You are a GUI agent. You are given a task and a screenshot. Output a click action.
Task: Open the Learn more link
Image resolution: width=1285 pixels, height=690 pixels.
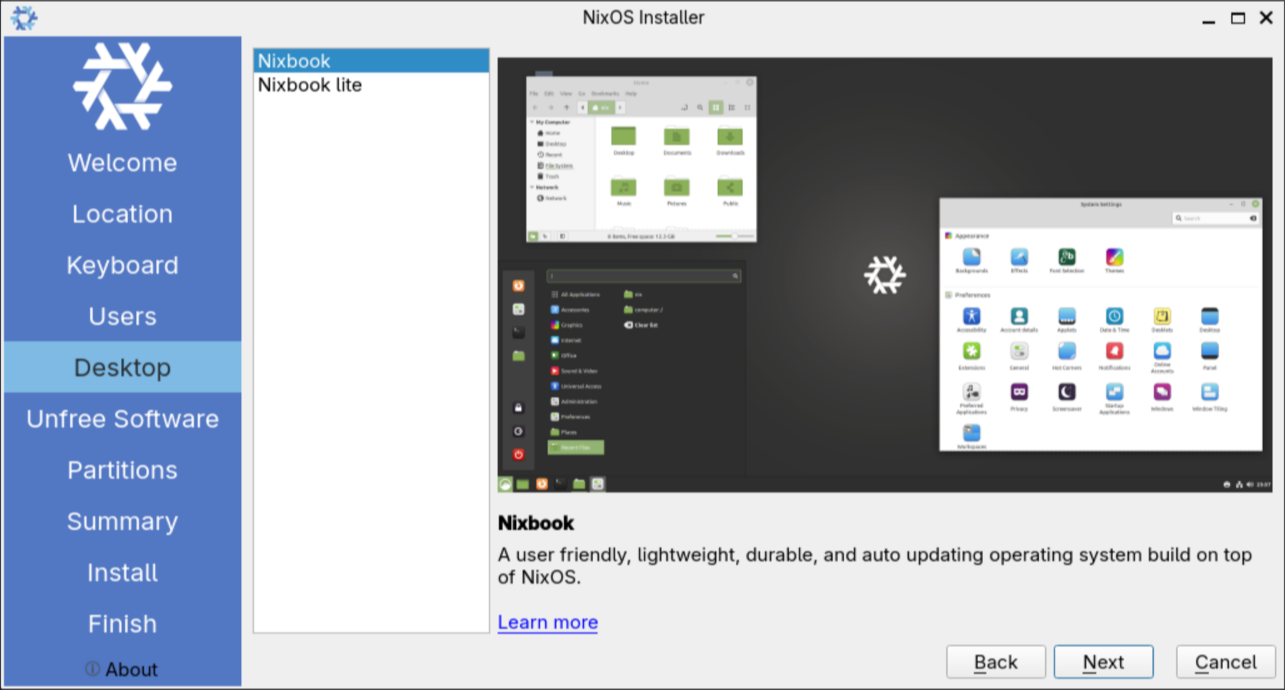coord(547,622)
